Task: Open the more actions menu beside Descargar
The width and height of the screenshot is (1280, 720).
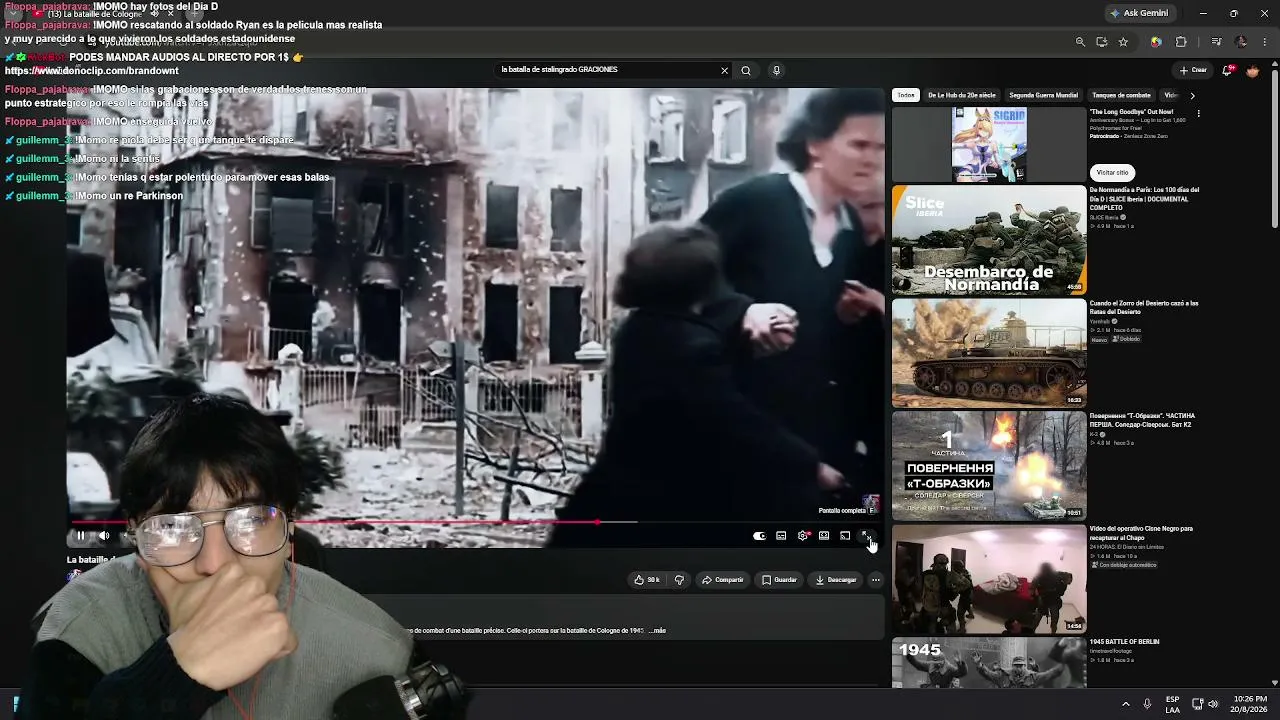Action: [876, 580]
